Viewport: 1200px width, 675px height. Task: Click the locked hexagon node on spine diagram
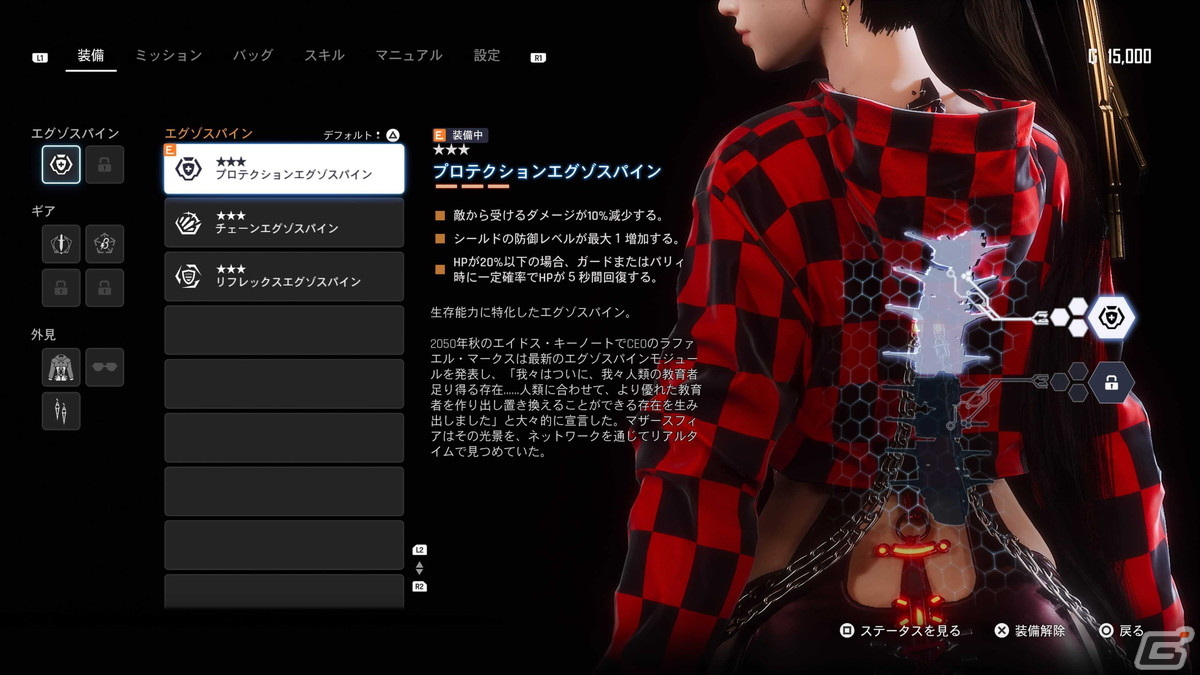tap(1111, 382)
